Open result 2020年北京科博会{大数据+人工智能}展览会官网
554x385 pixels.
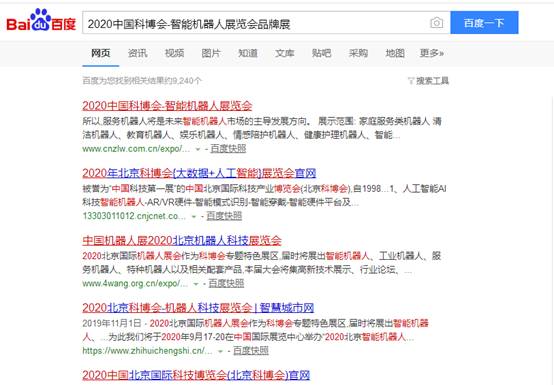point(199,173)
